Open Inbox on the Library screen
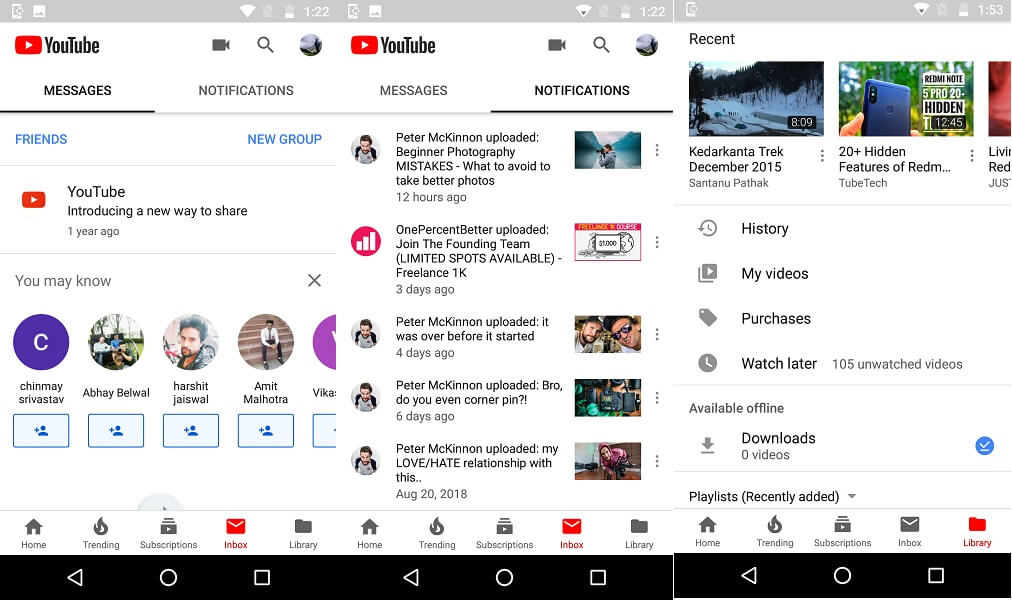The height and width of the screenshot is (600, 1012). click(x=910, y=532)
